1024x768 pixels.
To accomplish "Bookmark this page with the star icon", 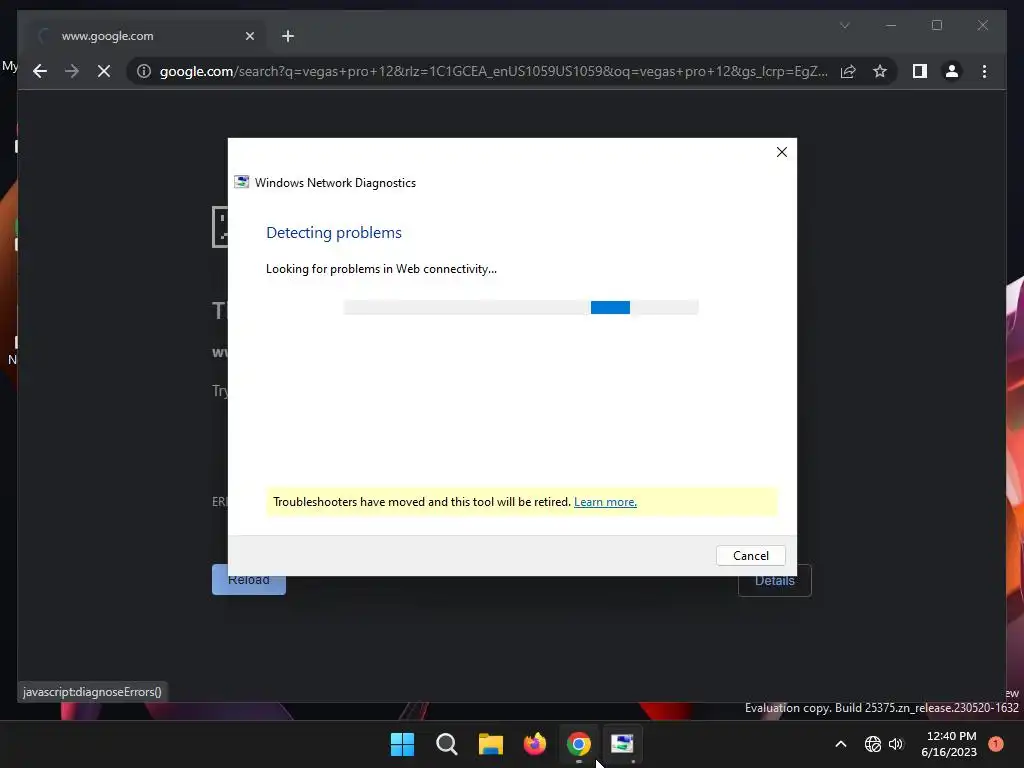I will click(x=880, y=71).
